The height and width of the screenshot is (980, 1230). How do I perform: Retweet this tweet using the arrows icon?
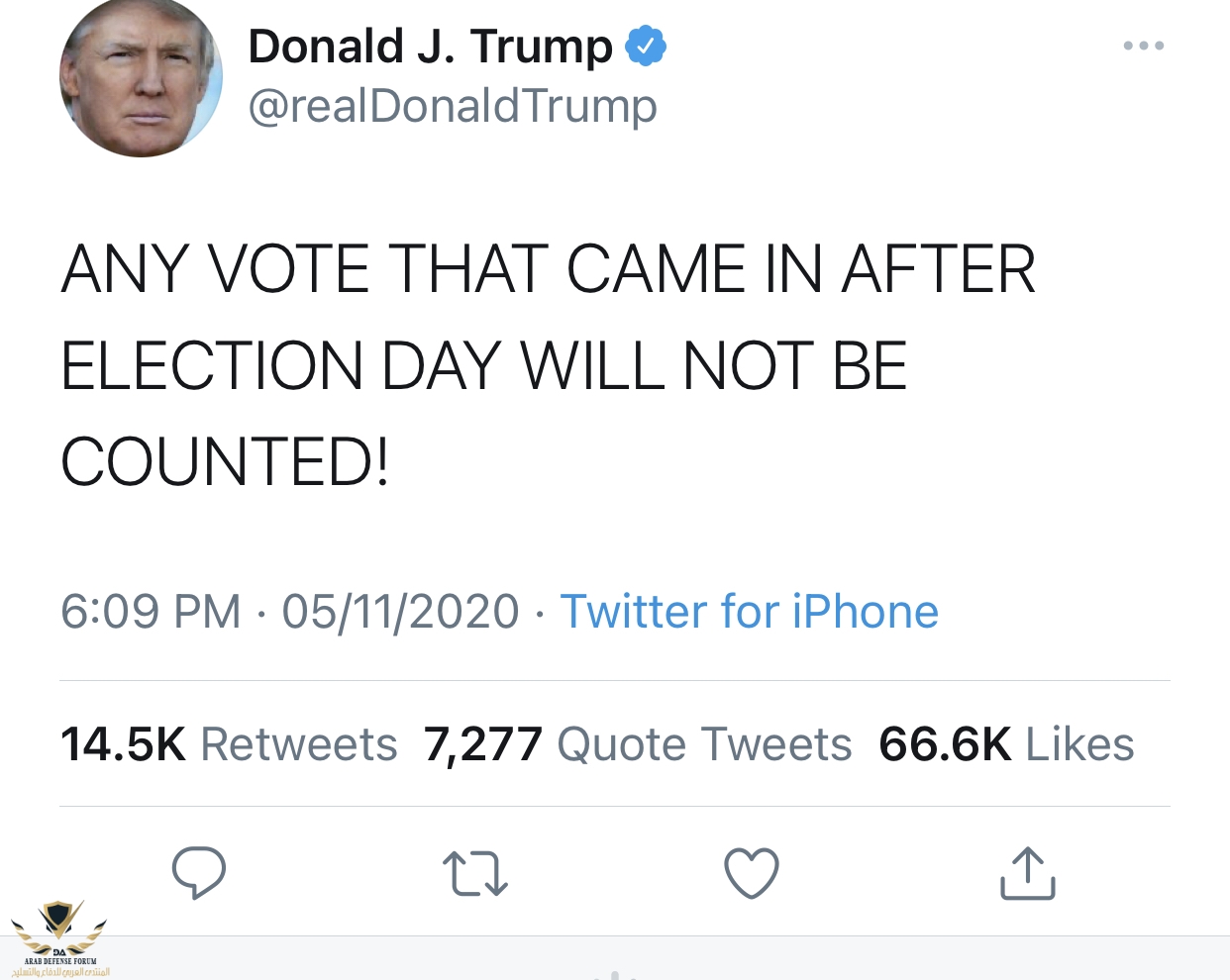point(474,874)
